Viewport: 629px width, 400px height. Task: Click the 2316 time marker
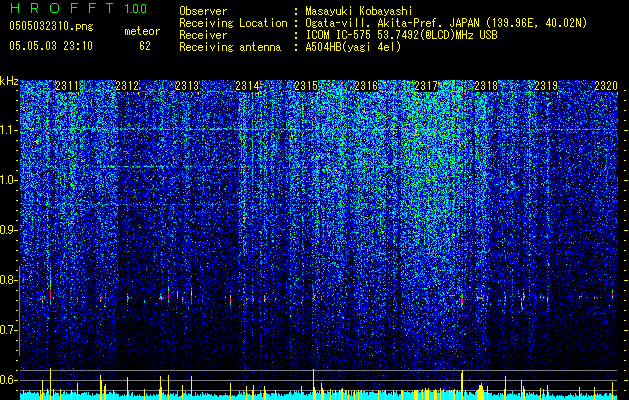(366, 86)
